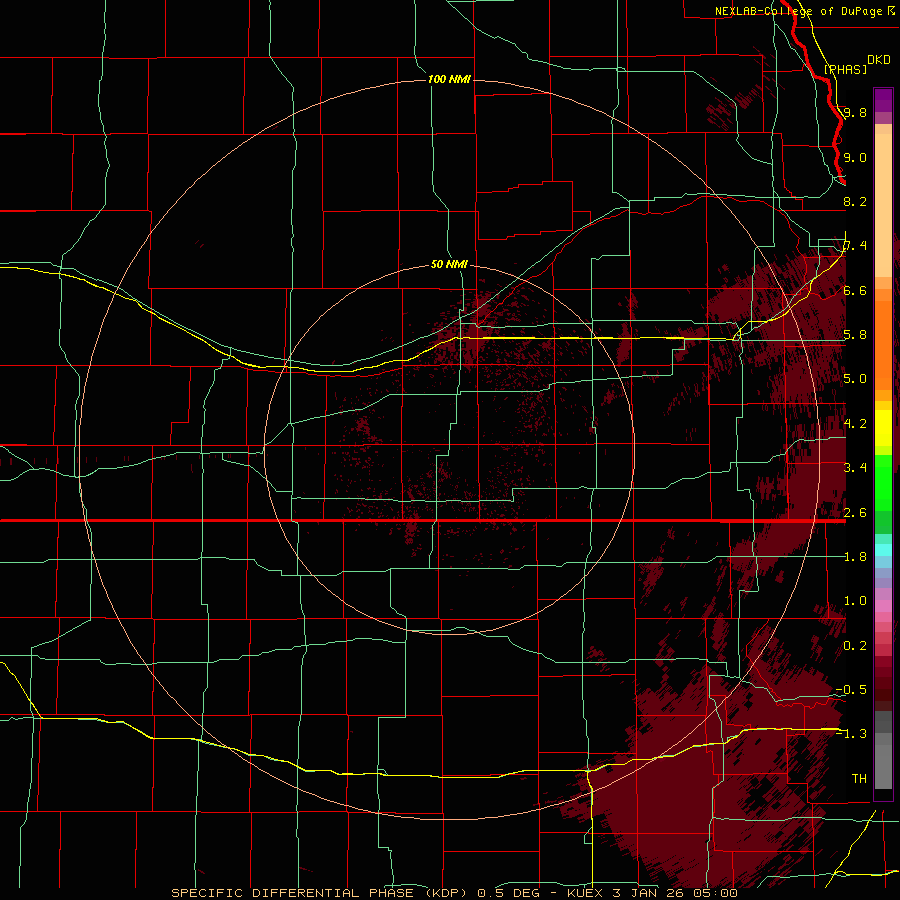Click the 4.2 value on the scale

coord(855,424)
